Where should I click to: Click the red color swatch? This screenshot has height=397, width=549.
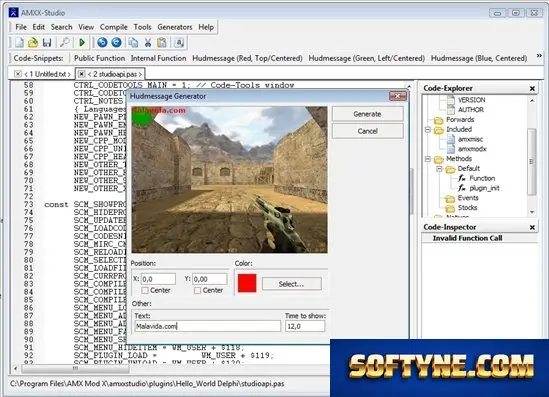click(x=247, y=283)
